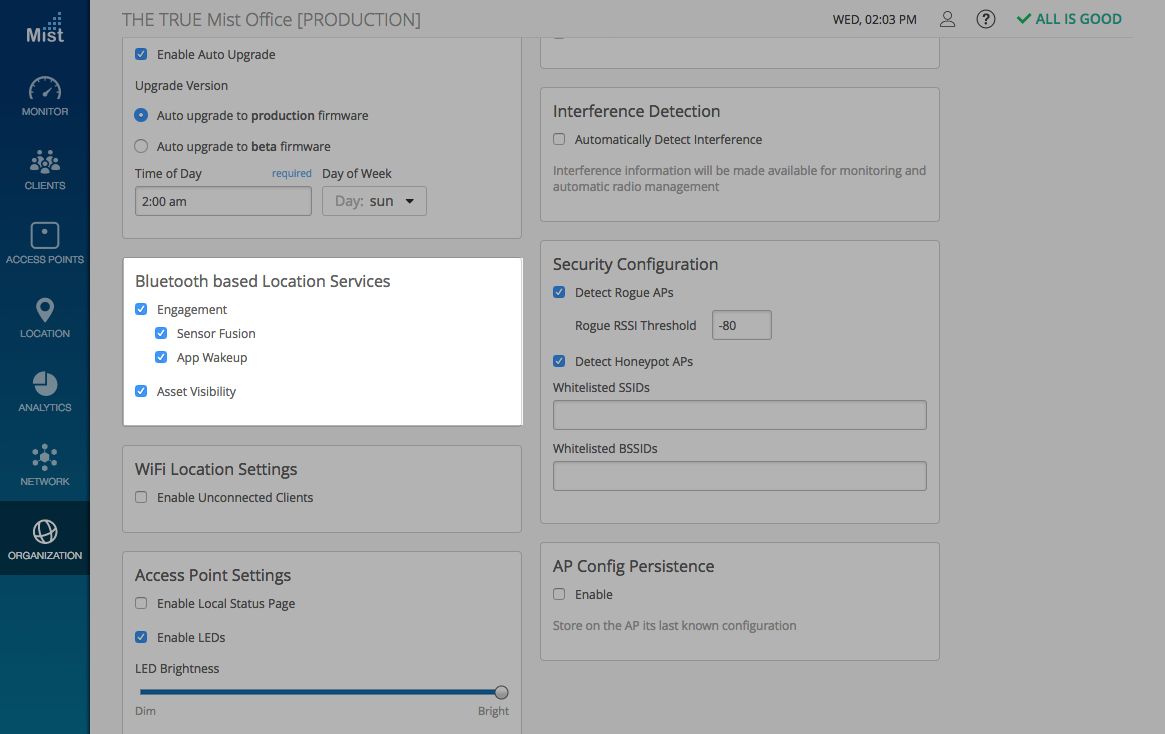
Task: Select auto upgrade to beta firmware
Action: coord(141,146)
